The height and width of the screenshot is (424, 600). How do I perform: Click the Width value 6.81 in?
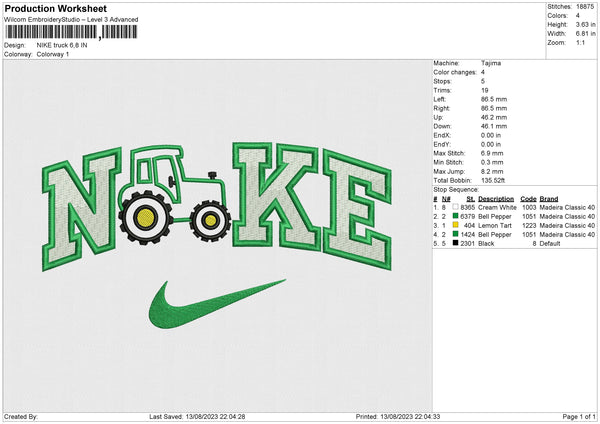(585, 34)
